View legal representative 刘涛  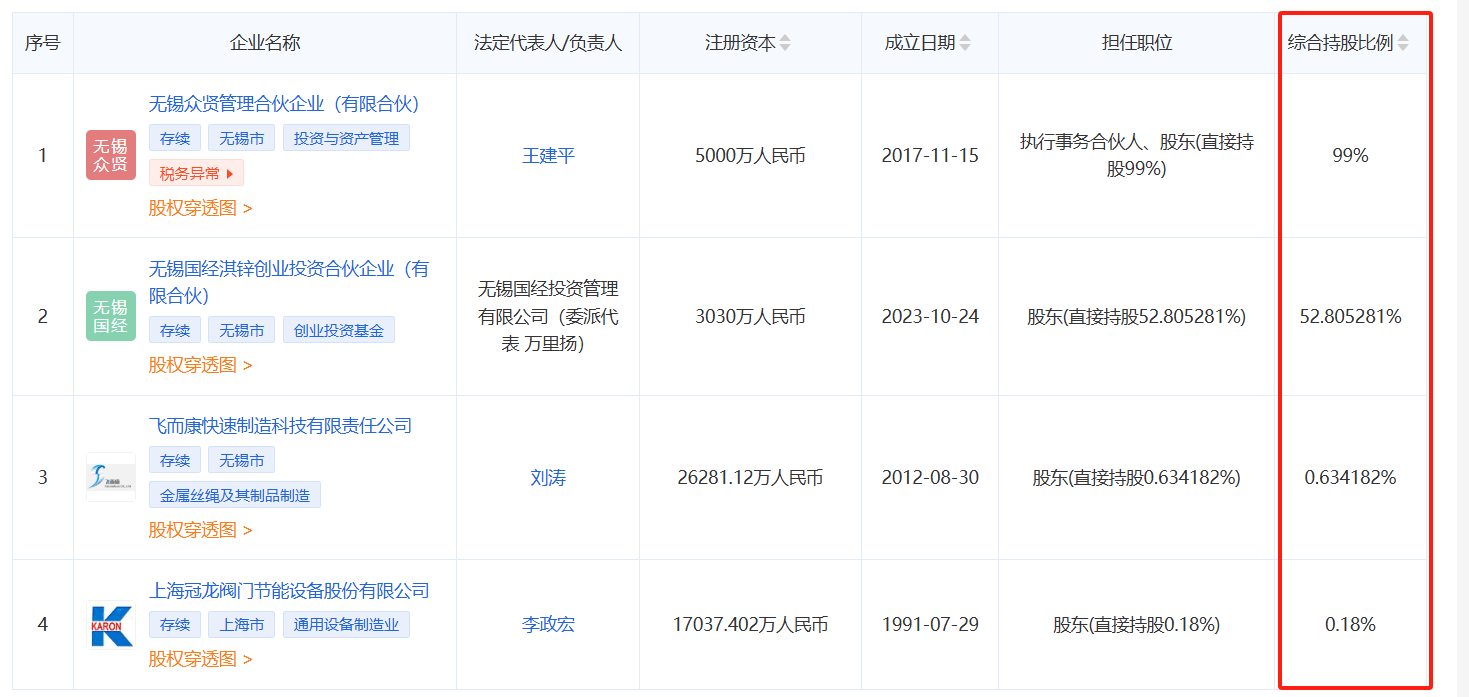pyautogui.click(x=548, y=478)
